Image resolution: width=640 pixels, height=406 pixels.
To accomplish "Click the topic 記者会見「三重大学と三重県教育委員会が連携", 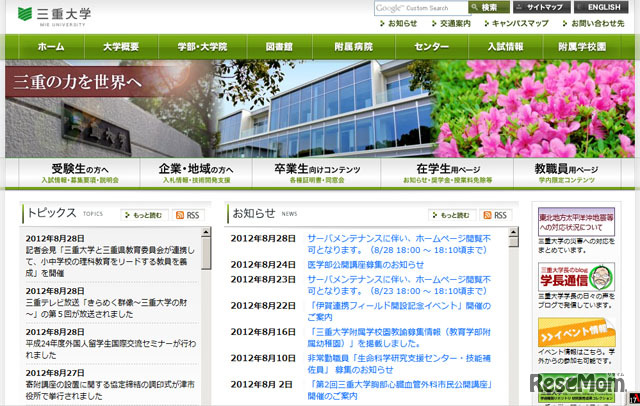I will pos(110,262).
